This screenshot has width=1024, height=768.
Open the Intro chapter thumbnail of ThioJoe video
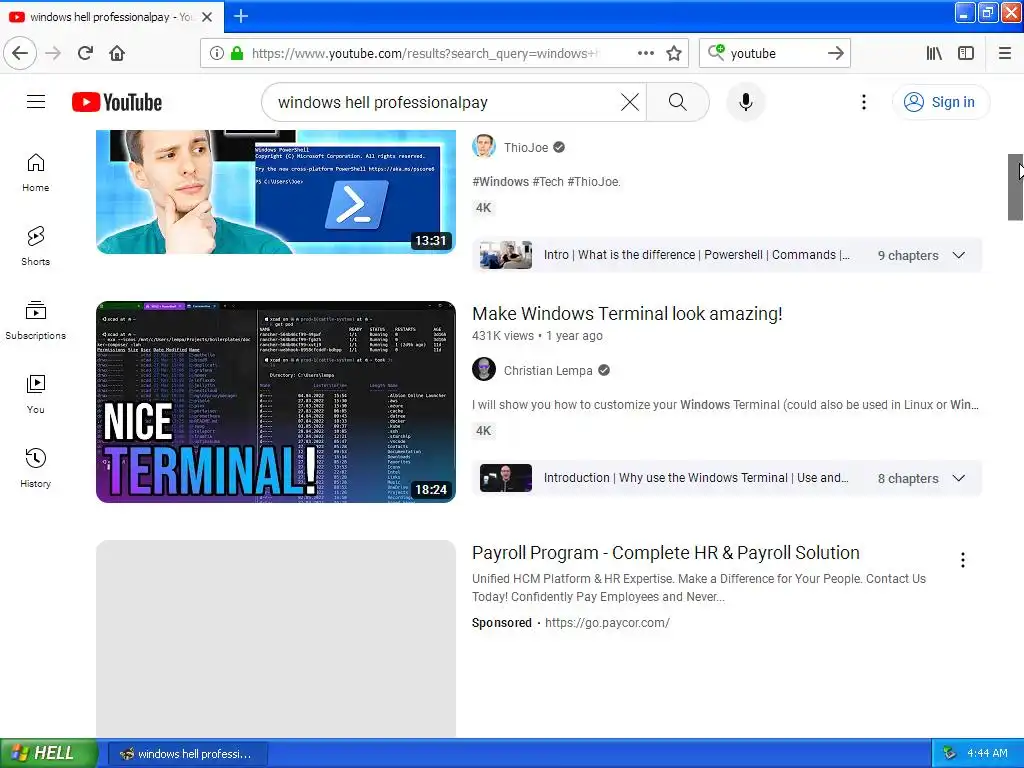[505, 255]
